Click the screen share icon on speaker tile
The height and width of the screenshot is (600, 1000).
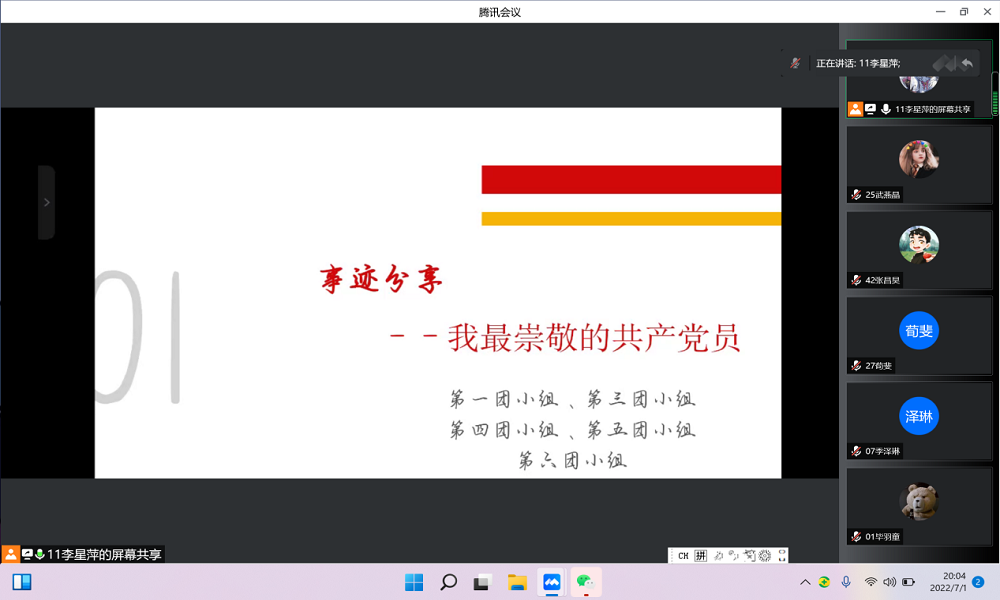[x=870, y=109]
